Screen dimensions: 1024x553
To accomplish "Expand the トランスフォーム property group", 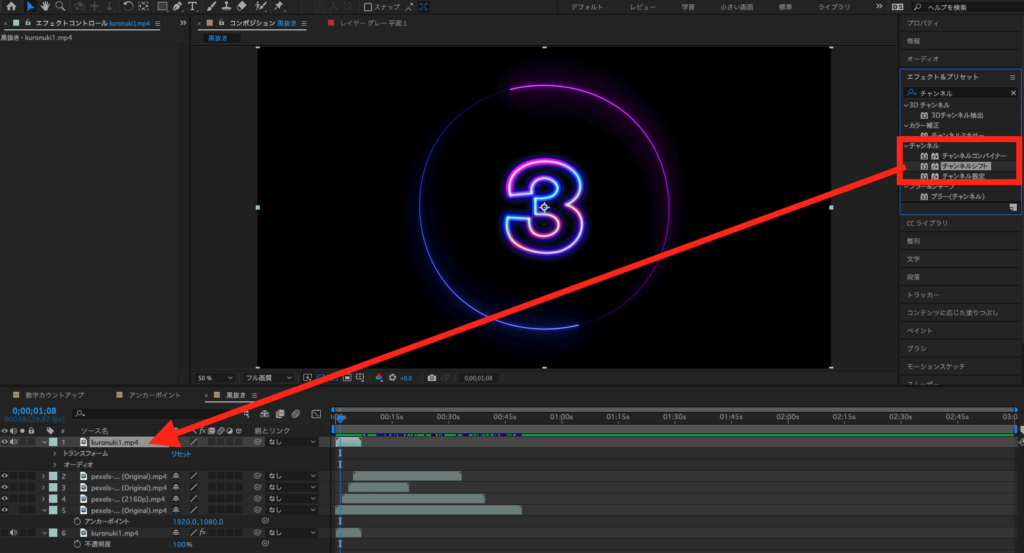I will coord(54,453).
